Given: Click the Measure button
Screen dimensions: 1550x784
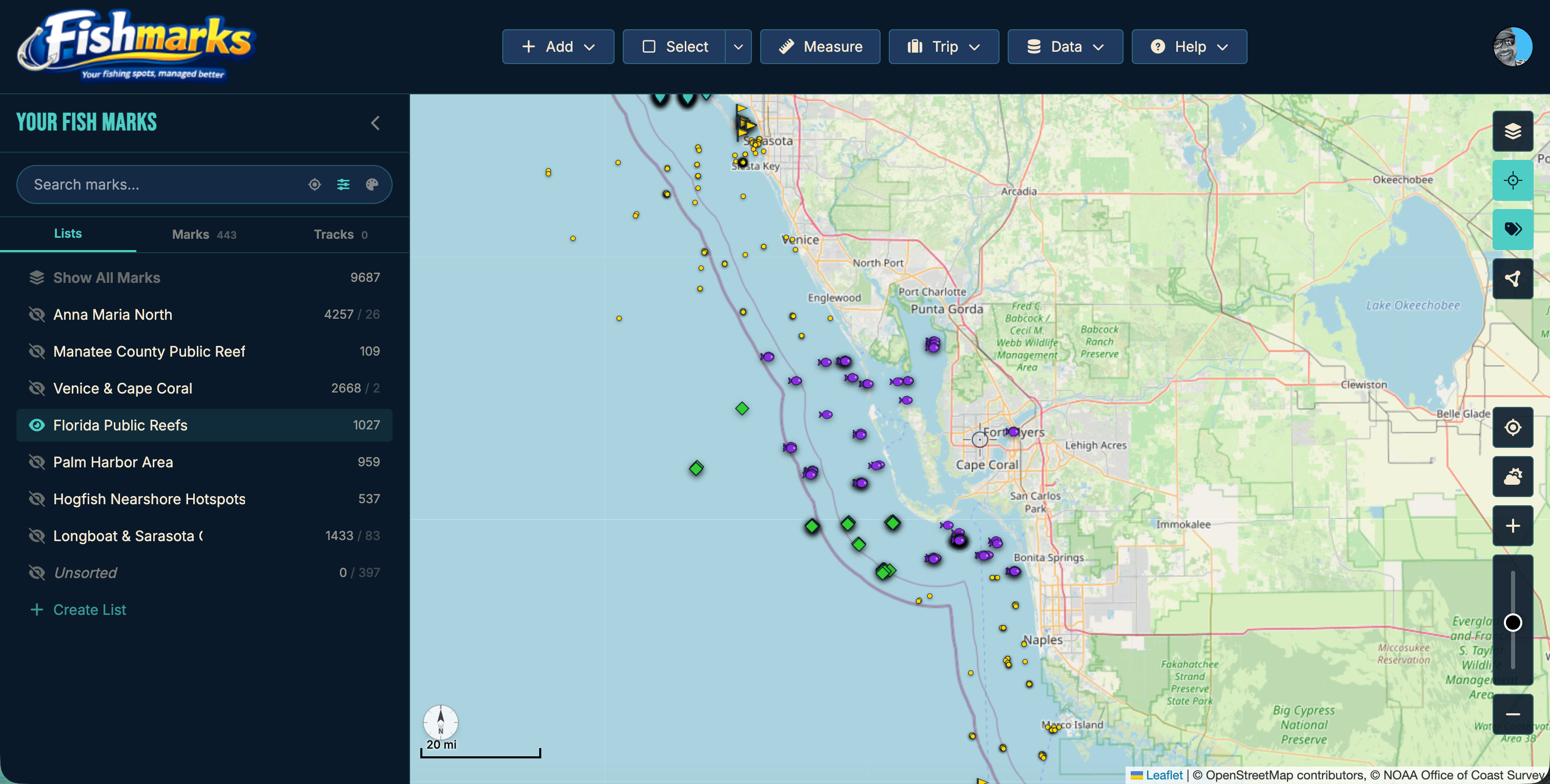Looking at the screenshot, I should click(x=820, y=46).
